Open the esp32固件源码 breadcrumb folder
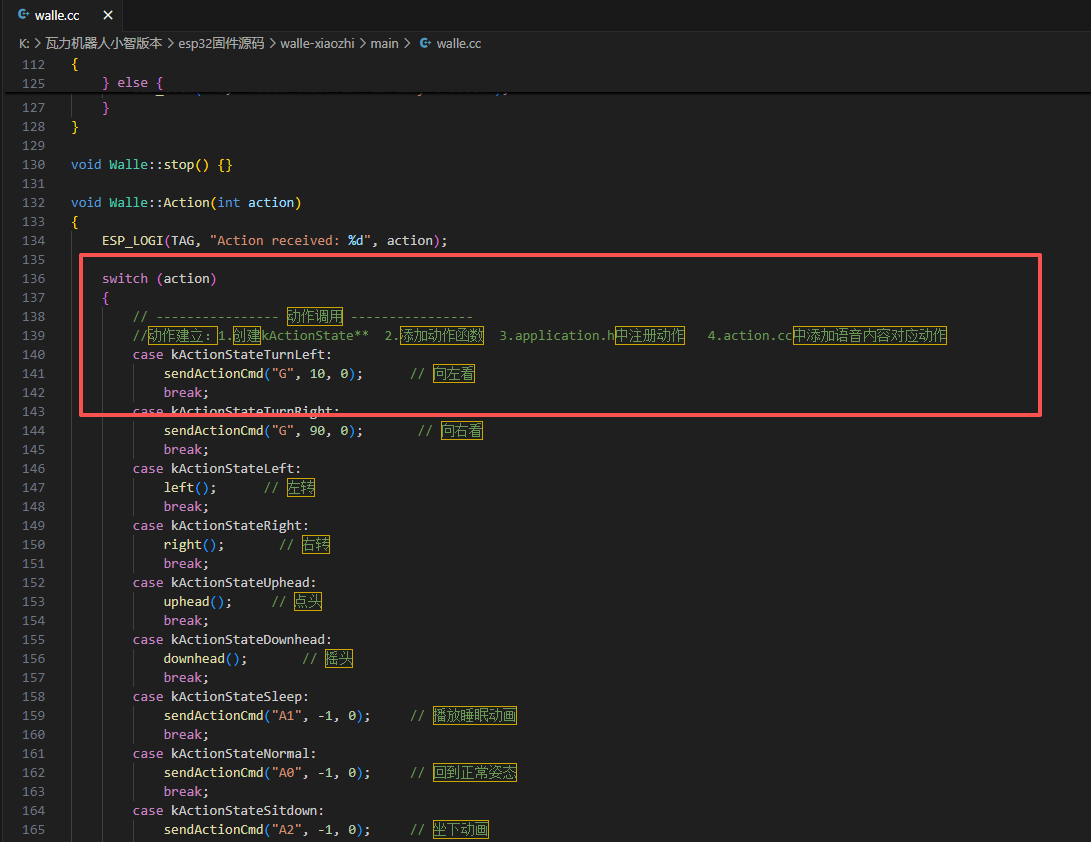This screenshot has width=1091, height=842. click(221, 44)
